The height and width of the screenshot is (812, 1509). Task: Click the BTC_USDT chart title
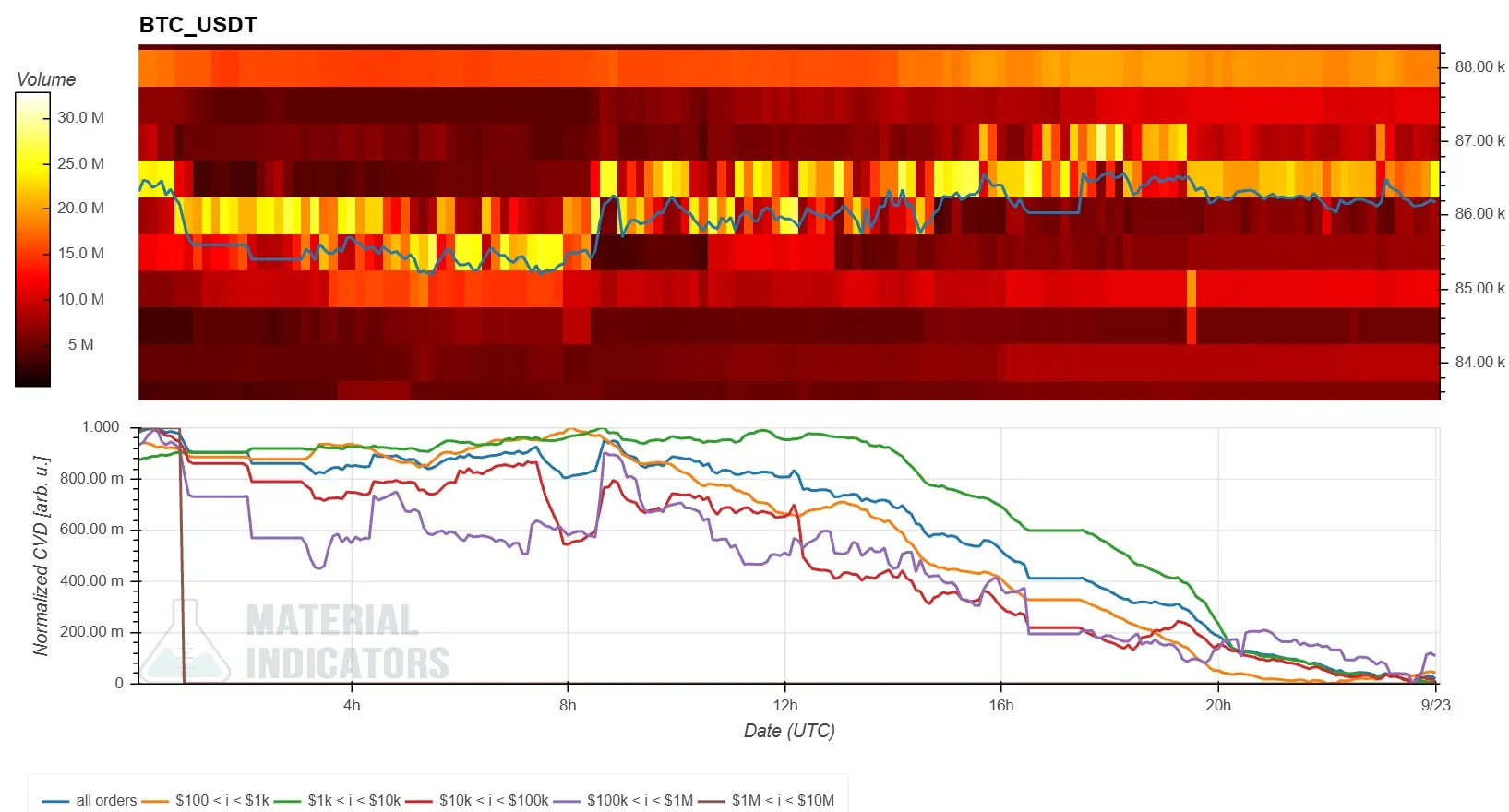(198, 25)
